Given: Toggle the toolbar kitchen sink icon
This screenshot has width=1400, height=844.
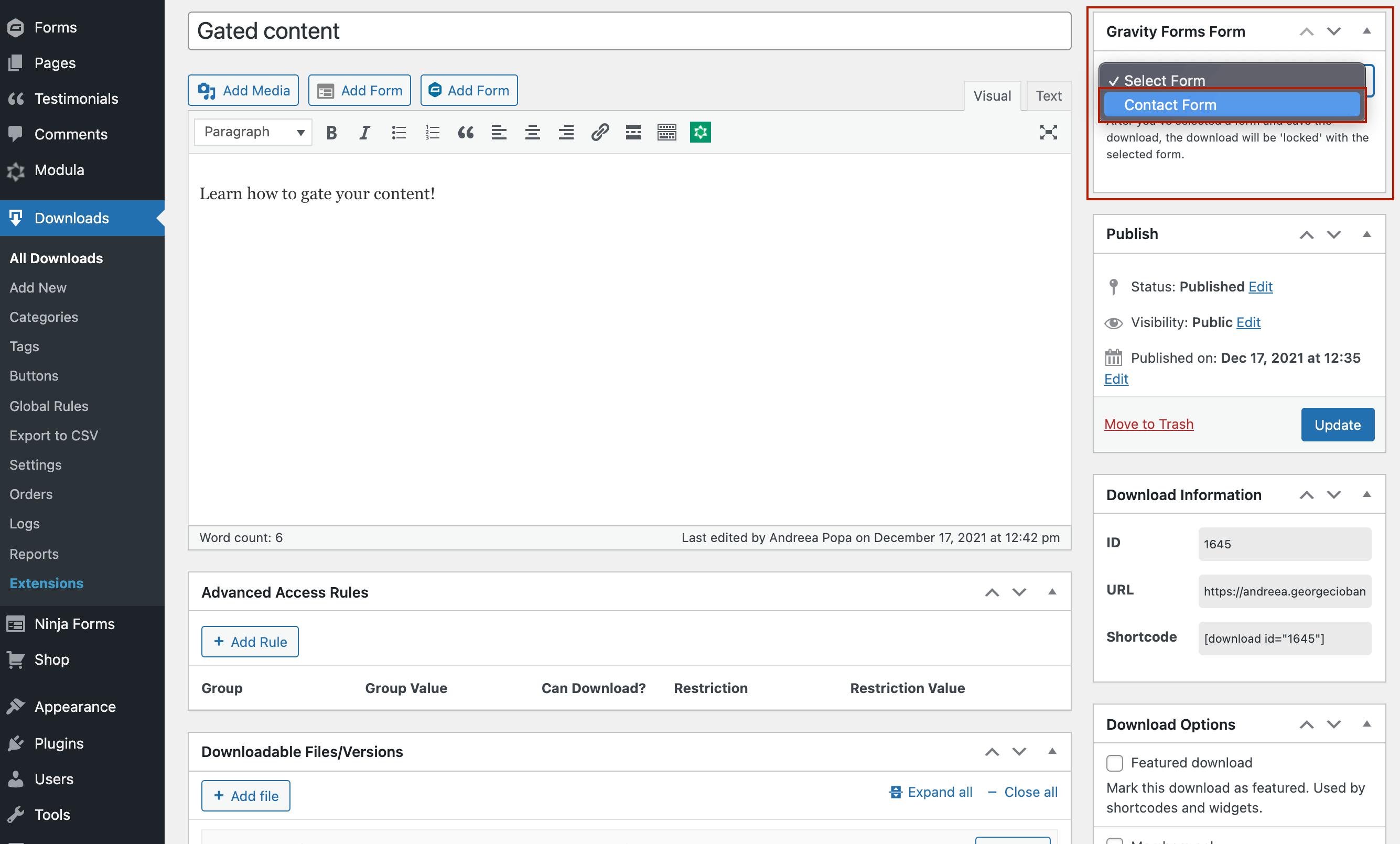Looking at the screenshot, I should point(666,132).
